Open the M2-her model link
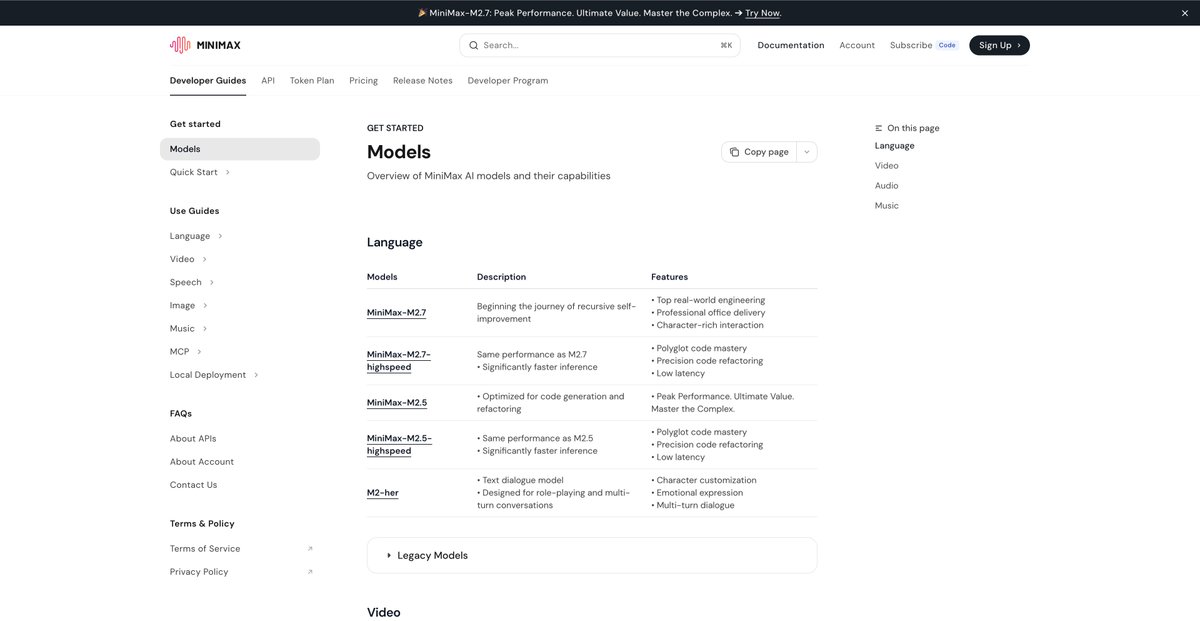 [x=383, y=493]
